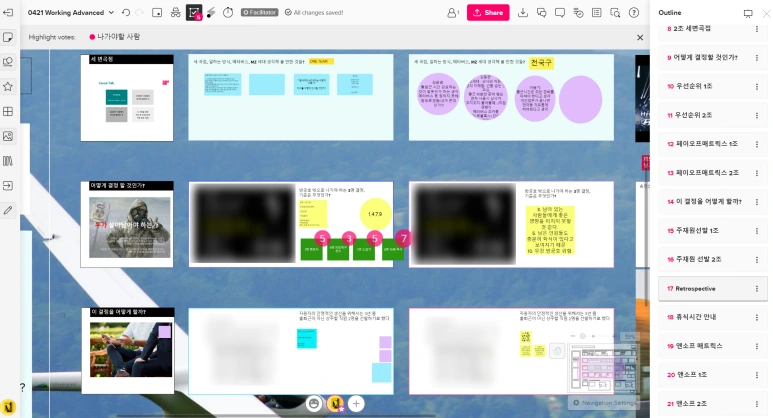Open the emoji reactions button at bottom
773x418 pixels.
pos(314,404)
